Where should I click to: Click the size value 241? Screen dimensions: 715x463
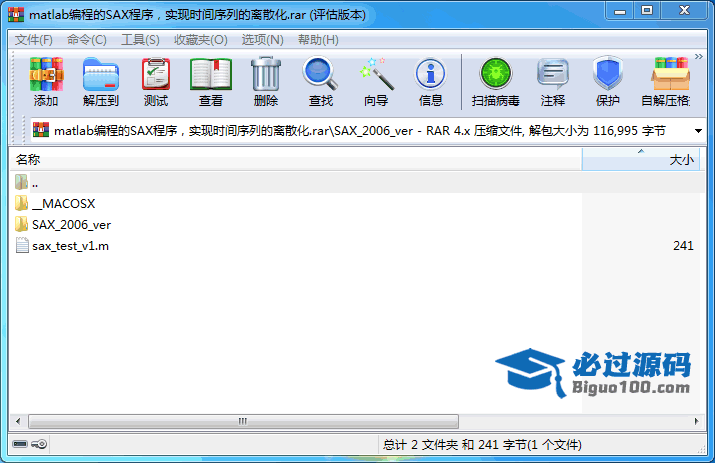click(683, 246)
